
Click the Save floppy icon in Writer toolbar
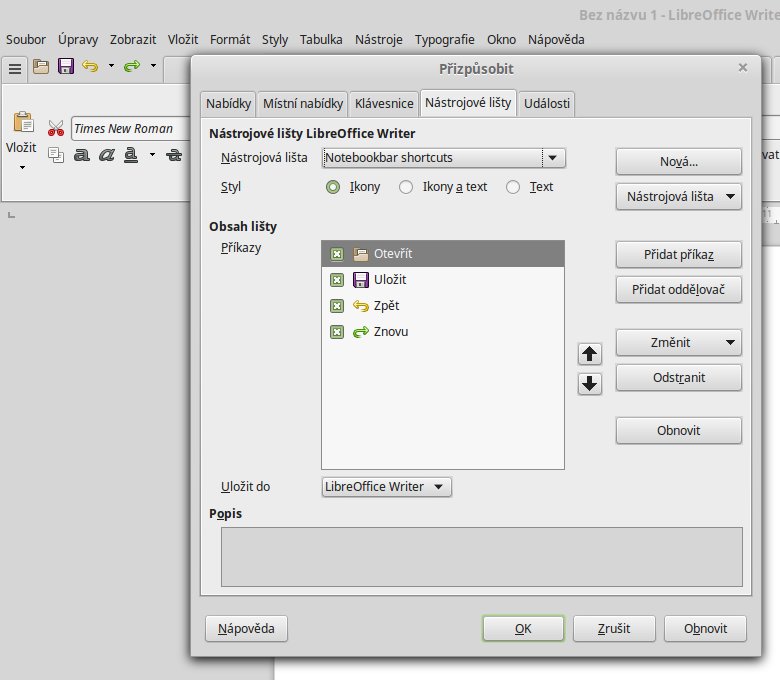coord(66,66)
